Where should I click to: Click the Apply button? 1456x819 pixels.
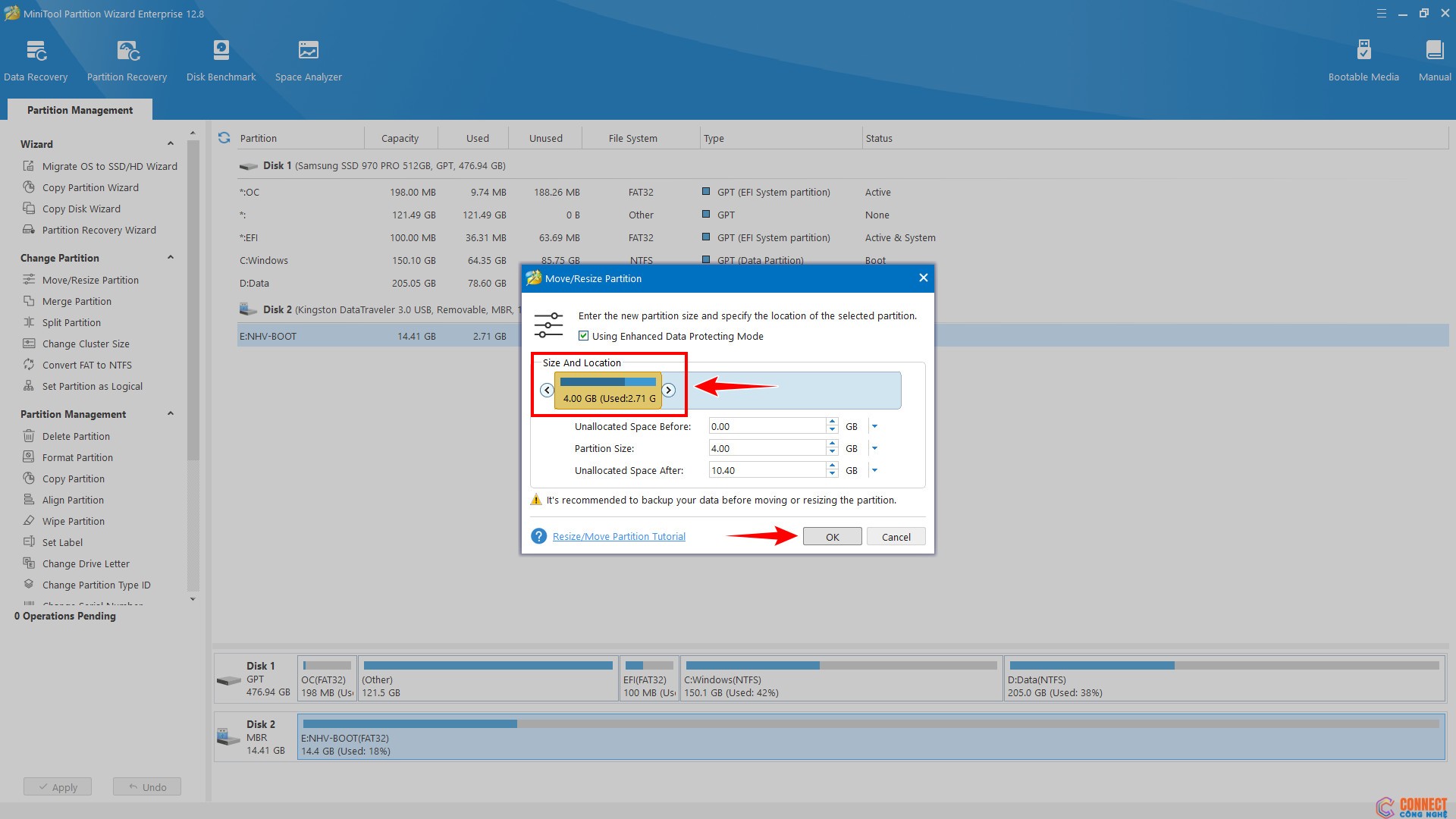(58, 786)
